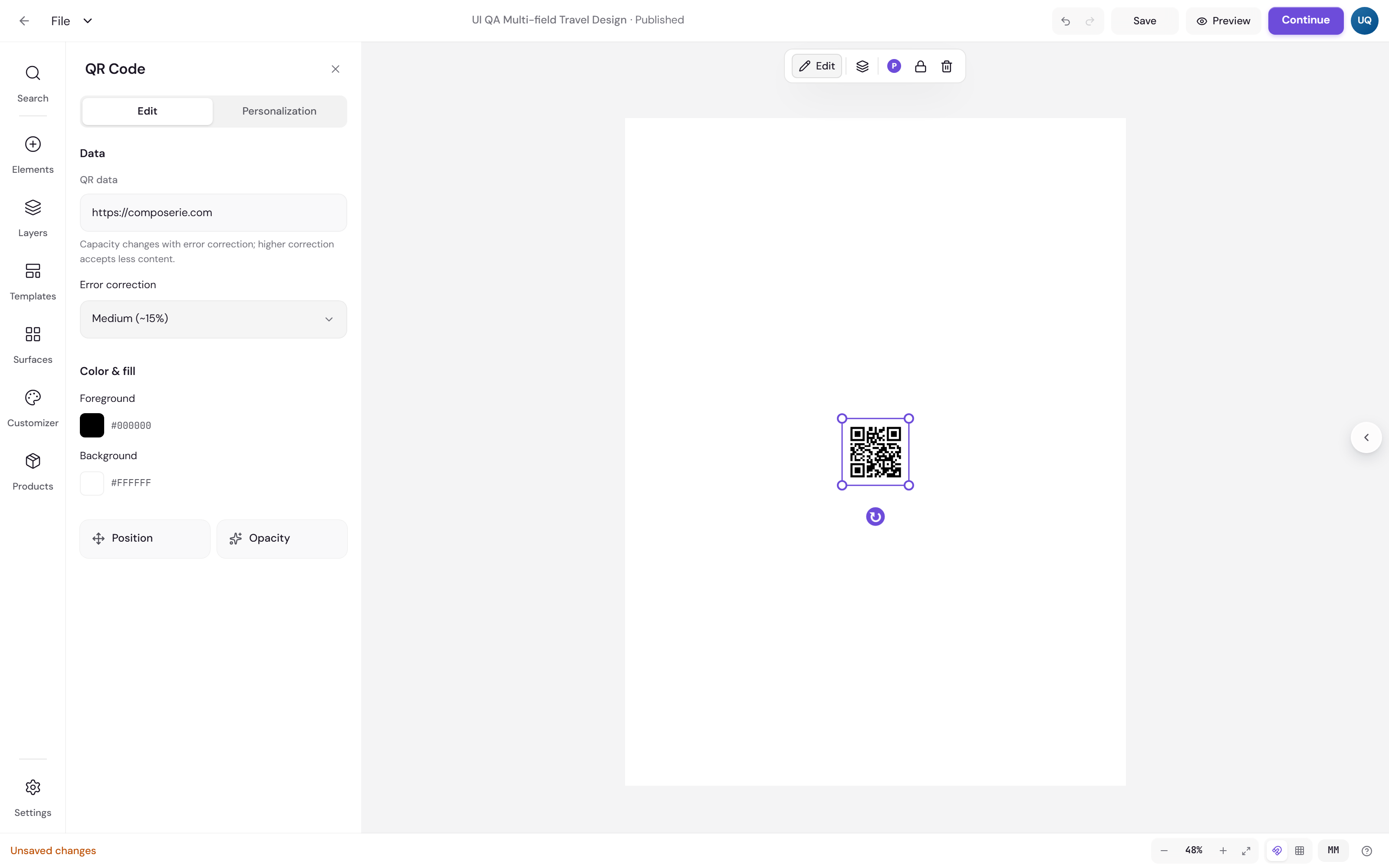
Task: Click the white Background color swatch
Action: 92,483
